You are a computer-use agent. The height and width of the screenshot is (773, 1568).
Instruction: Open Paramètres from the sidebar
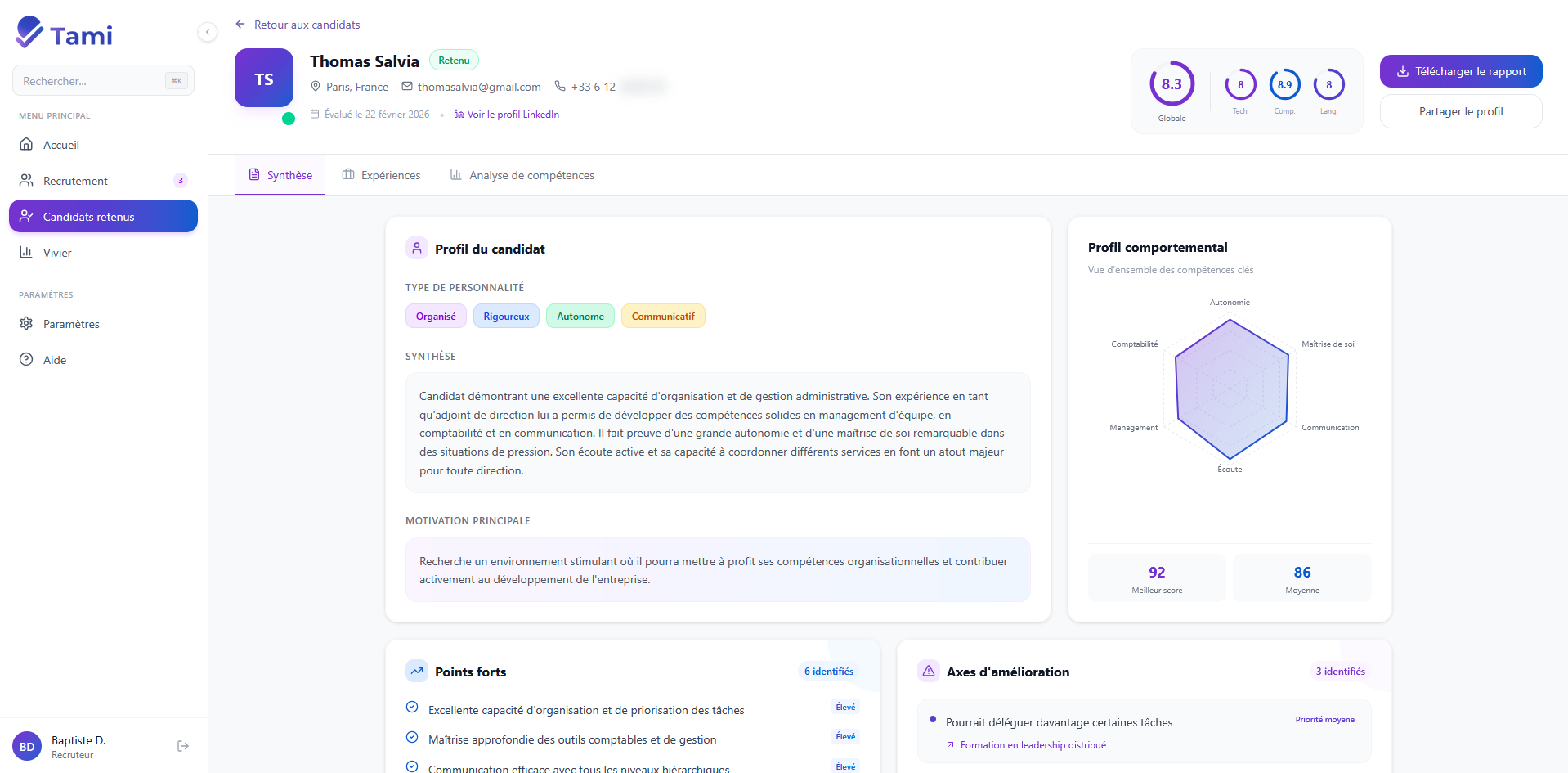pyautogui.click(x=71, y=324)
